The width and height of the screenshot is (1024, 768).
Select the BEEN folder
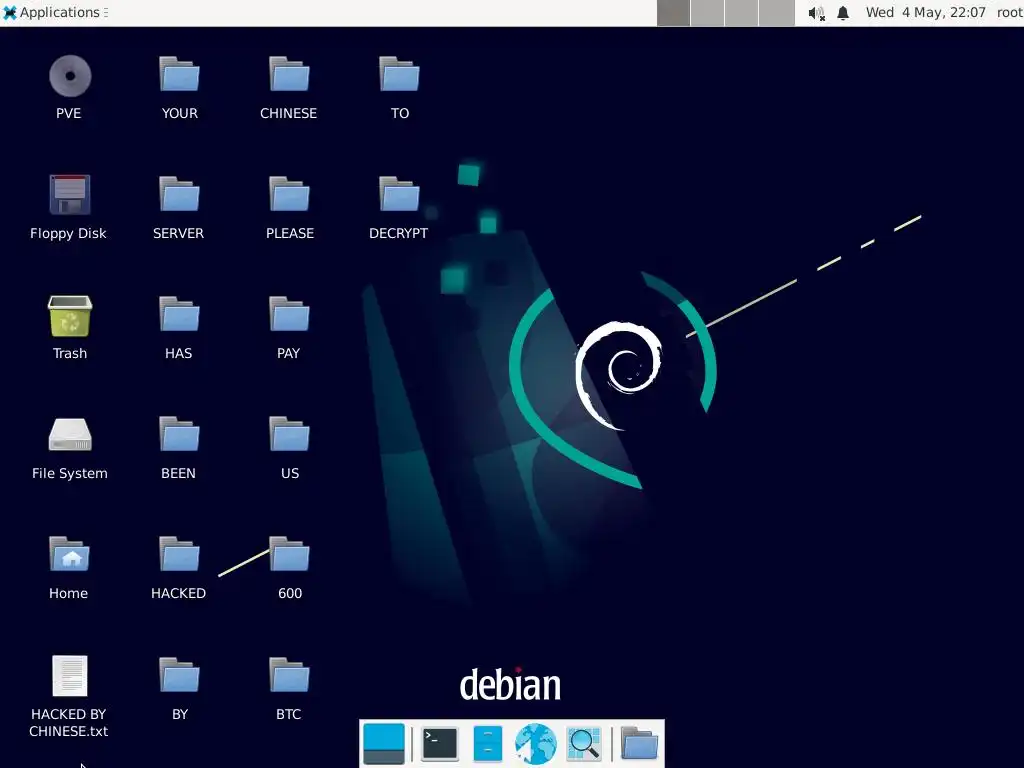pos(179,434)
